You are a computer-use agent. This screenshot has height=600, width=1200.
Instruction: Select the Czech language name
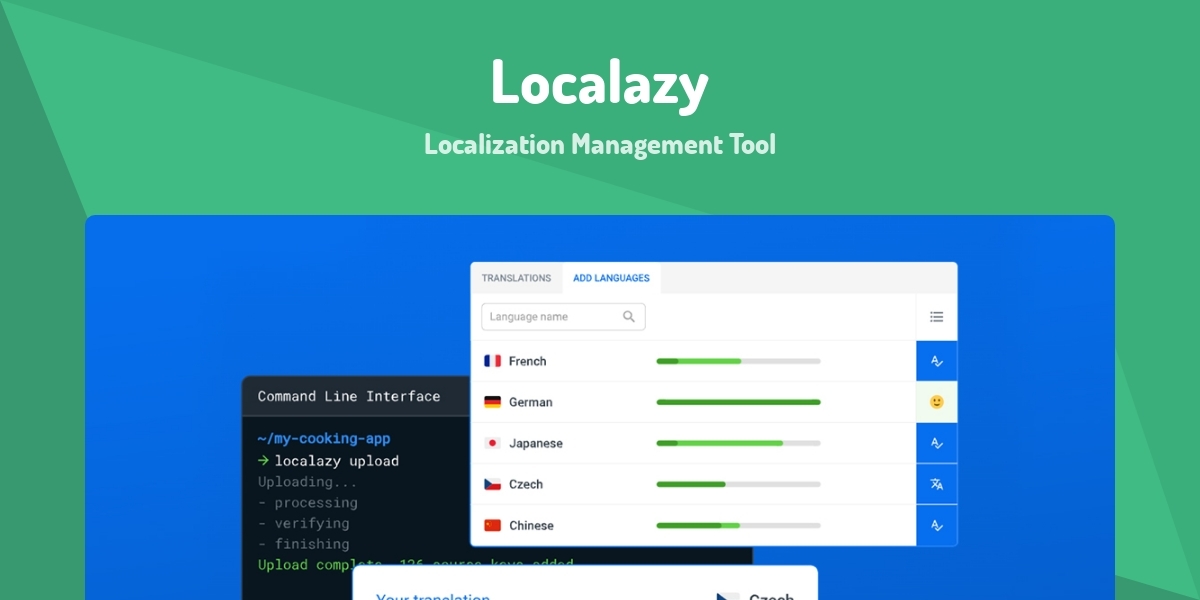coord(526,484)
